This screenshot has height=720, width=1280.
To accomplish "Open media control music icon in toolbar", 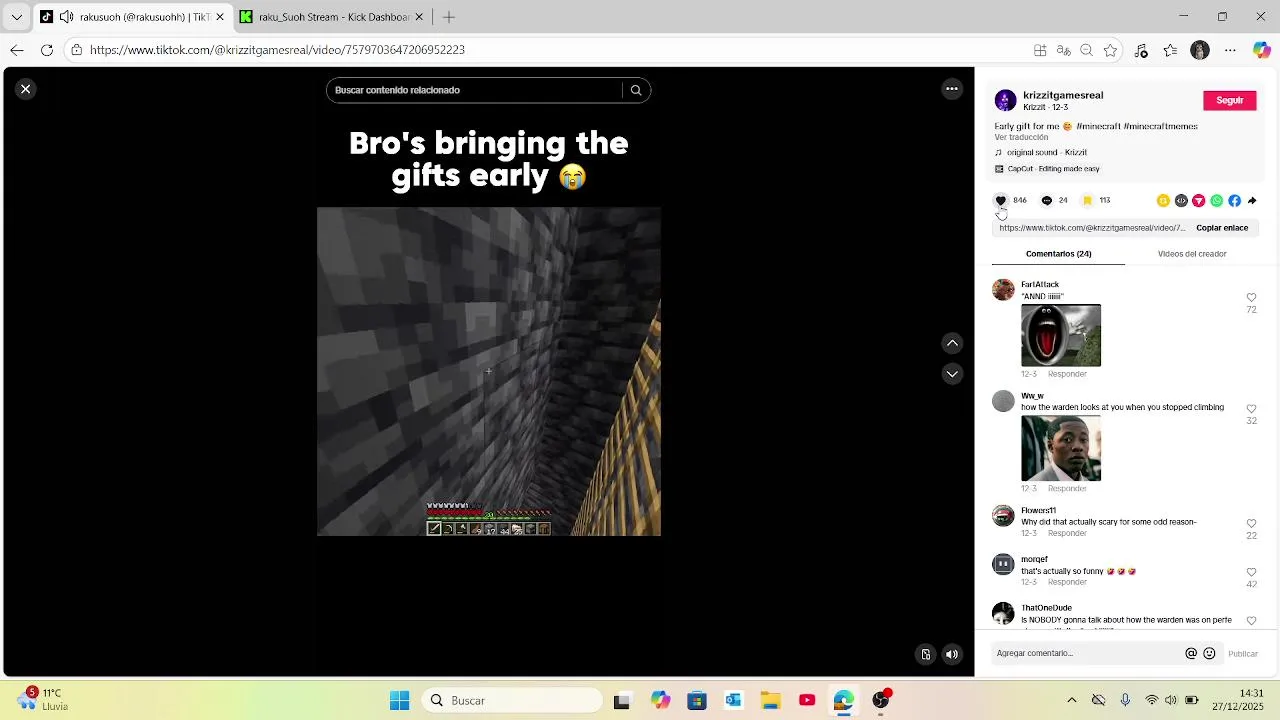I will point(1142,50).
